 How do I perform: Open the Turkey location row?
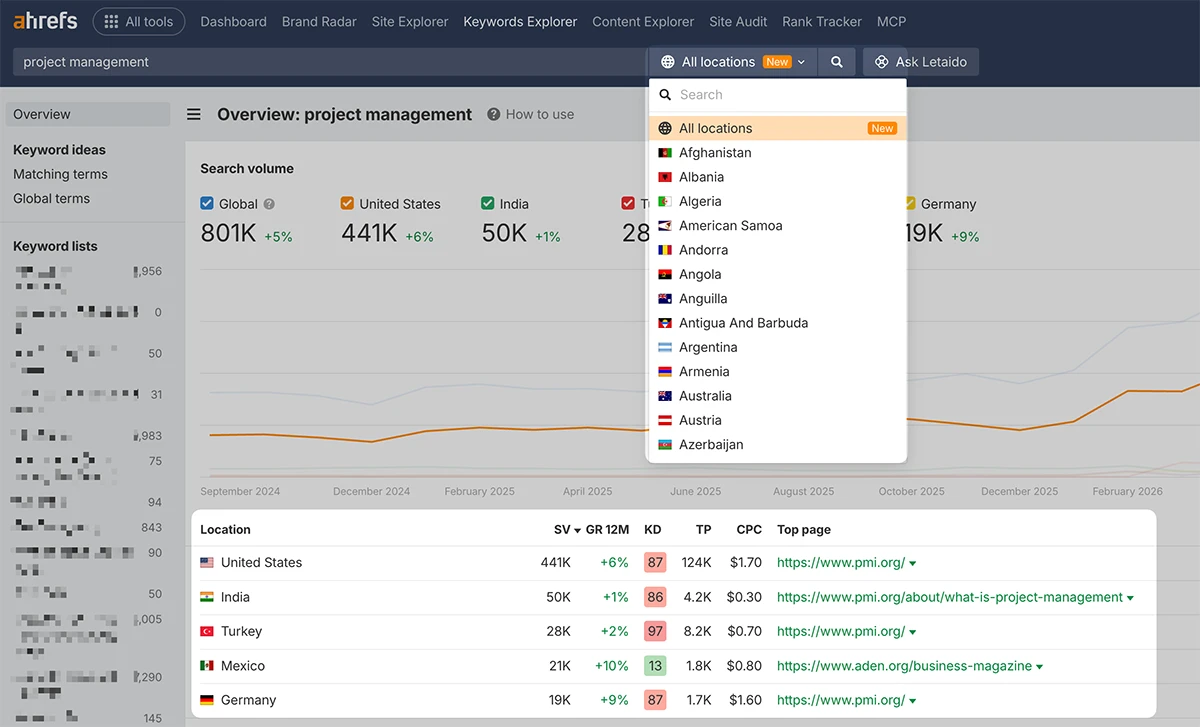[673, 632]
